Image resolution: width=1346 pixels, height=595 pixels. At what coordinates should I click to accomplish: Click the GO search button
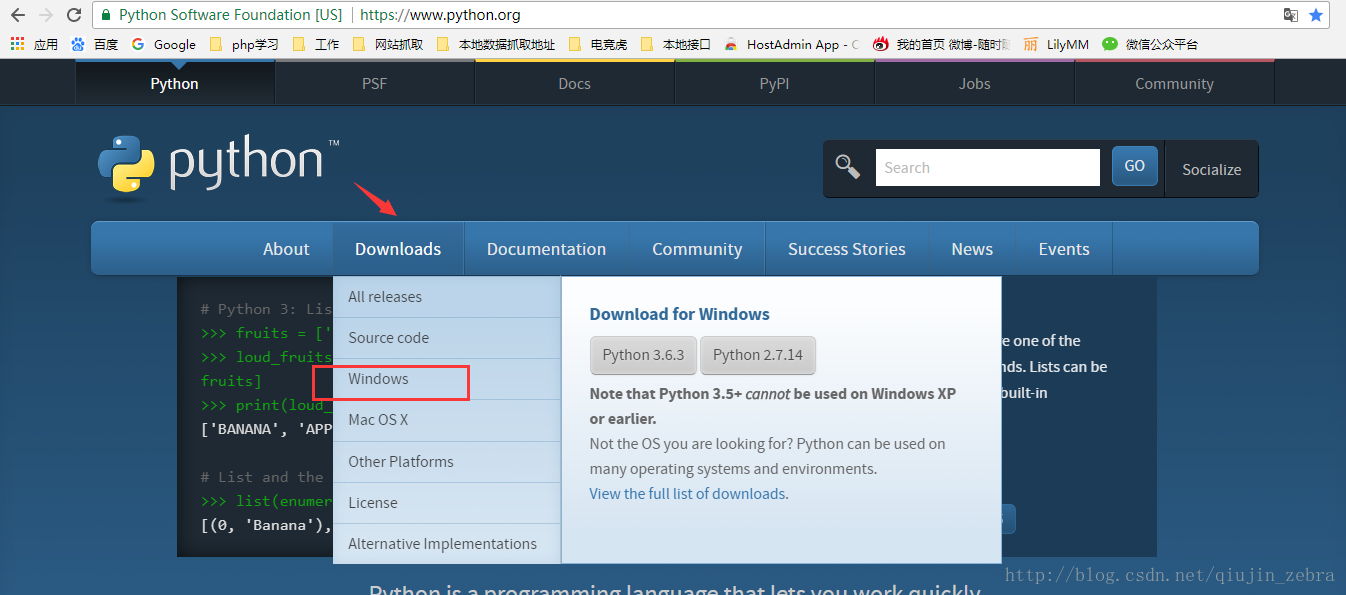1134,166
